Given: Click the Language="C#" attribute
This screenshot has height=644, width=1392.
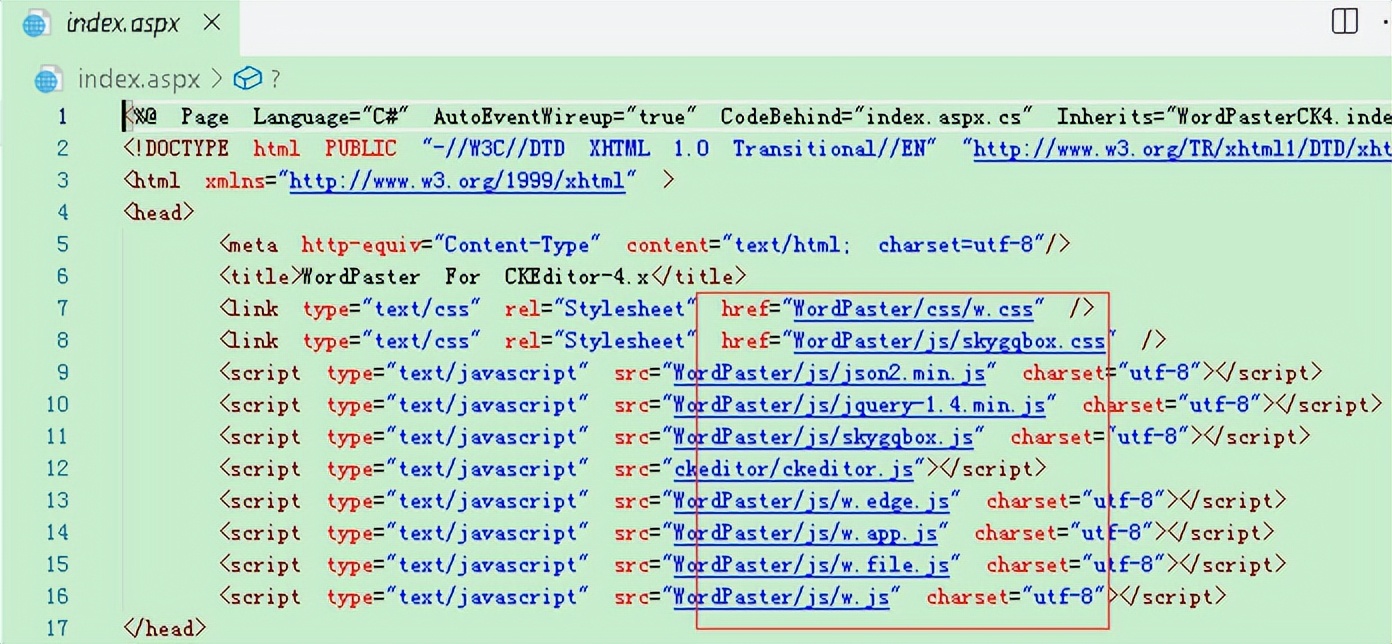Looking at the screenshot, I should pyautogui.click(x=329, y=117).
